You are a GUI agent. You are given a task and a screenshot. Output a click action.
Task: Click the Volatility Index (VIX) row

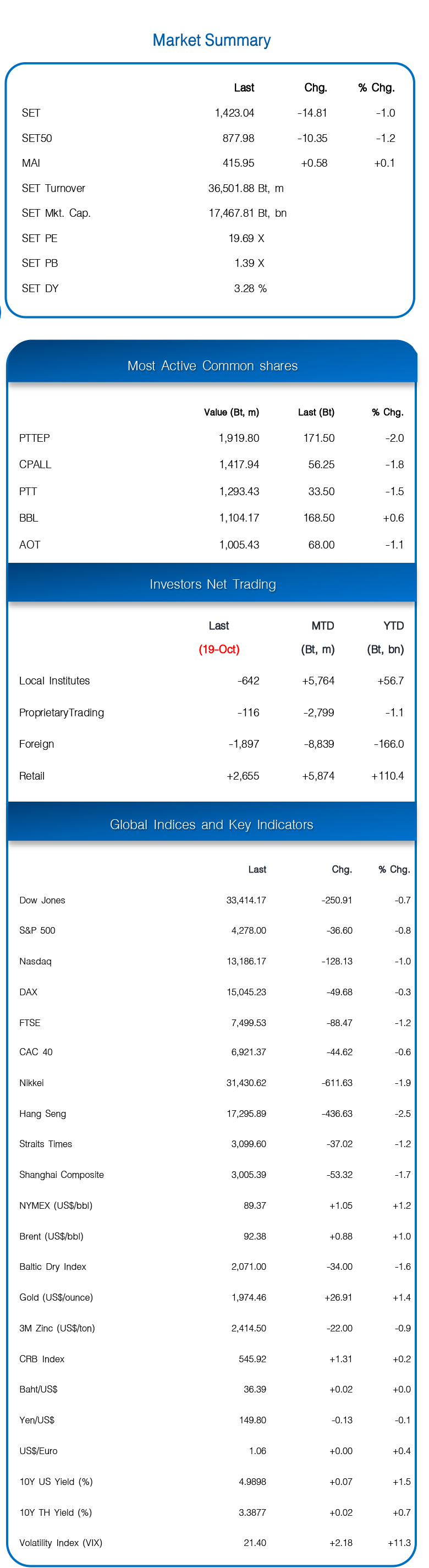click(215, 1543)
